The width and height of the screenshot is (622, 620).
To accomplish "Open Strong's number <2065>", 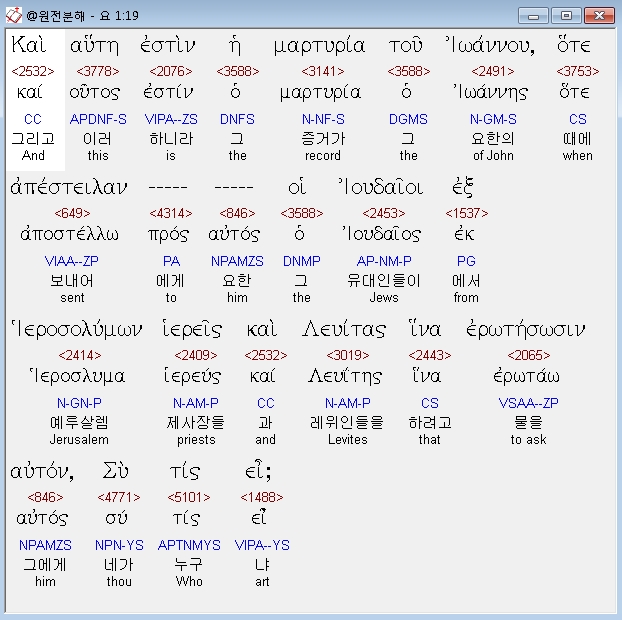I will pos(529,355).
